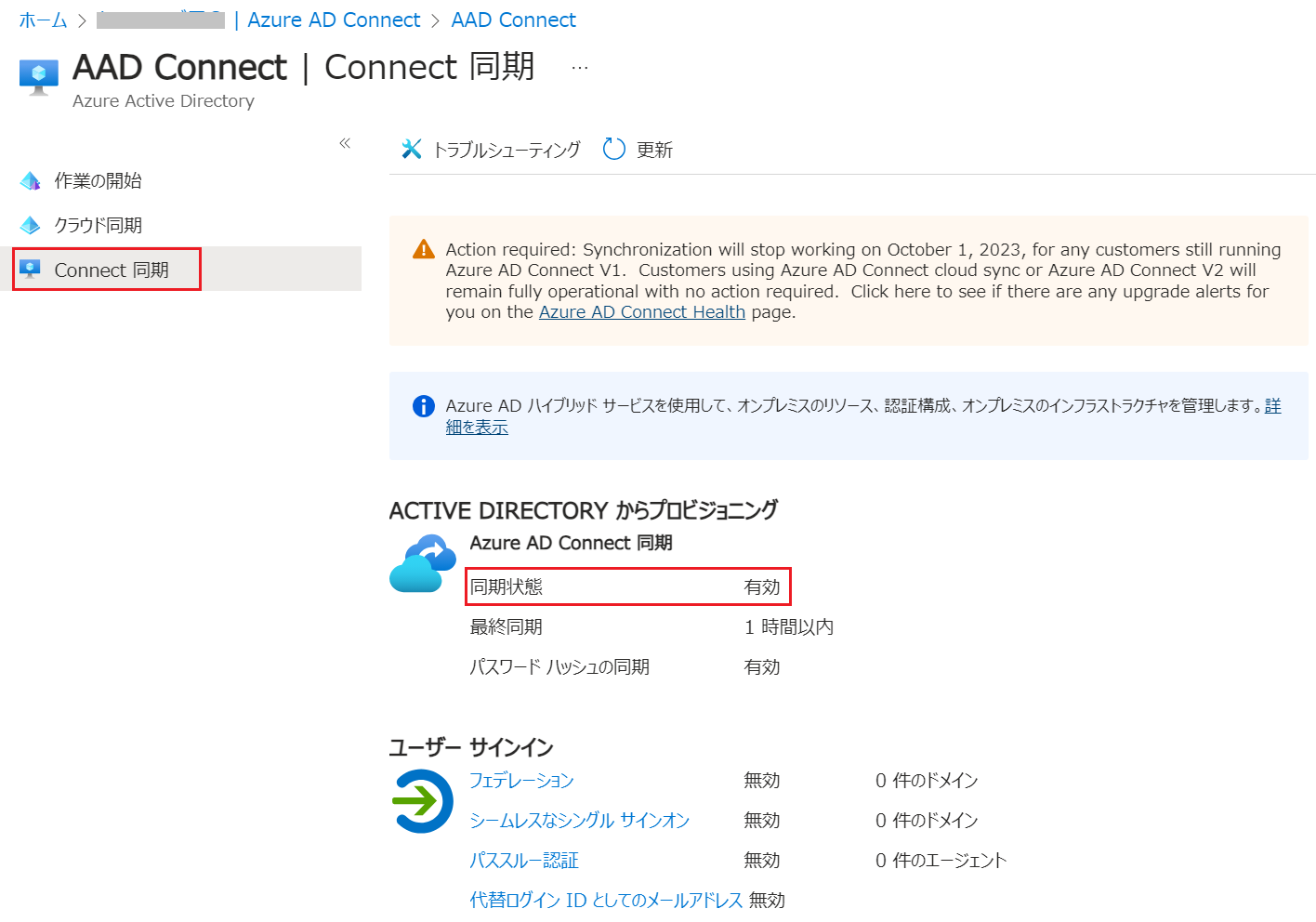The width and height of the screenshot is (1316, 922).
Task: Click the cloud sync icon under ACTIVE DIRECTORY provisioning
Action: (424, 562)
